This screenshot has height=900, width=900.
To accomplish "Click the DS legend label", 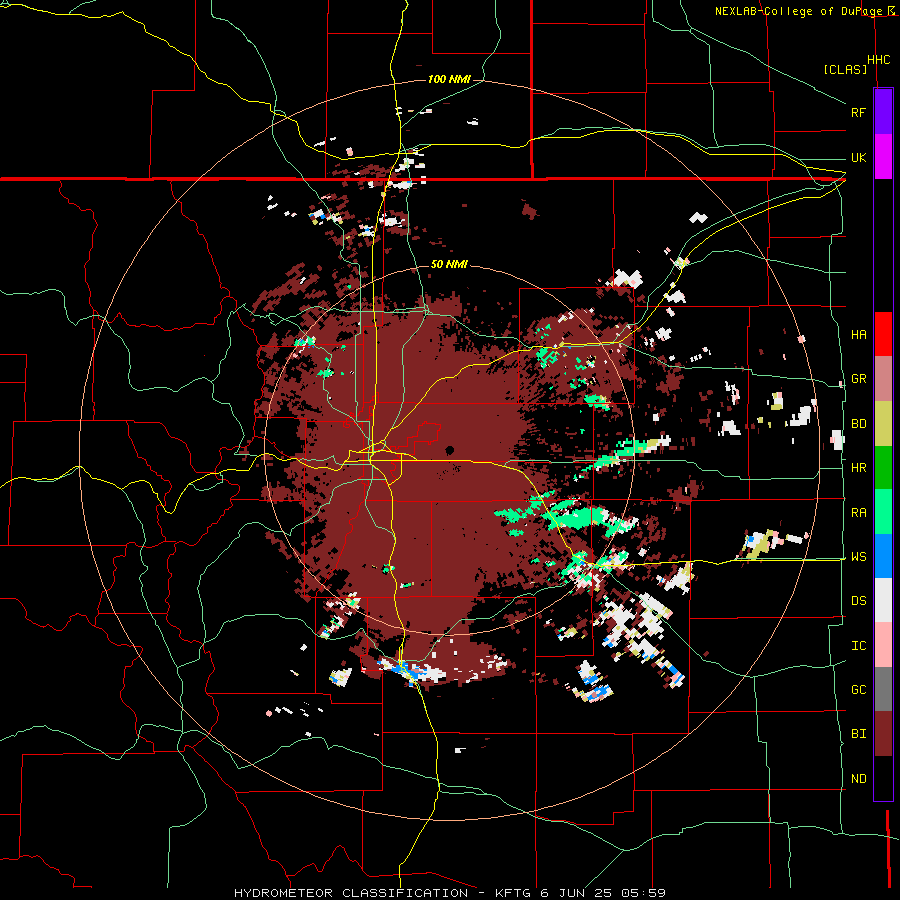I will (x=858, y=601).
